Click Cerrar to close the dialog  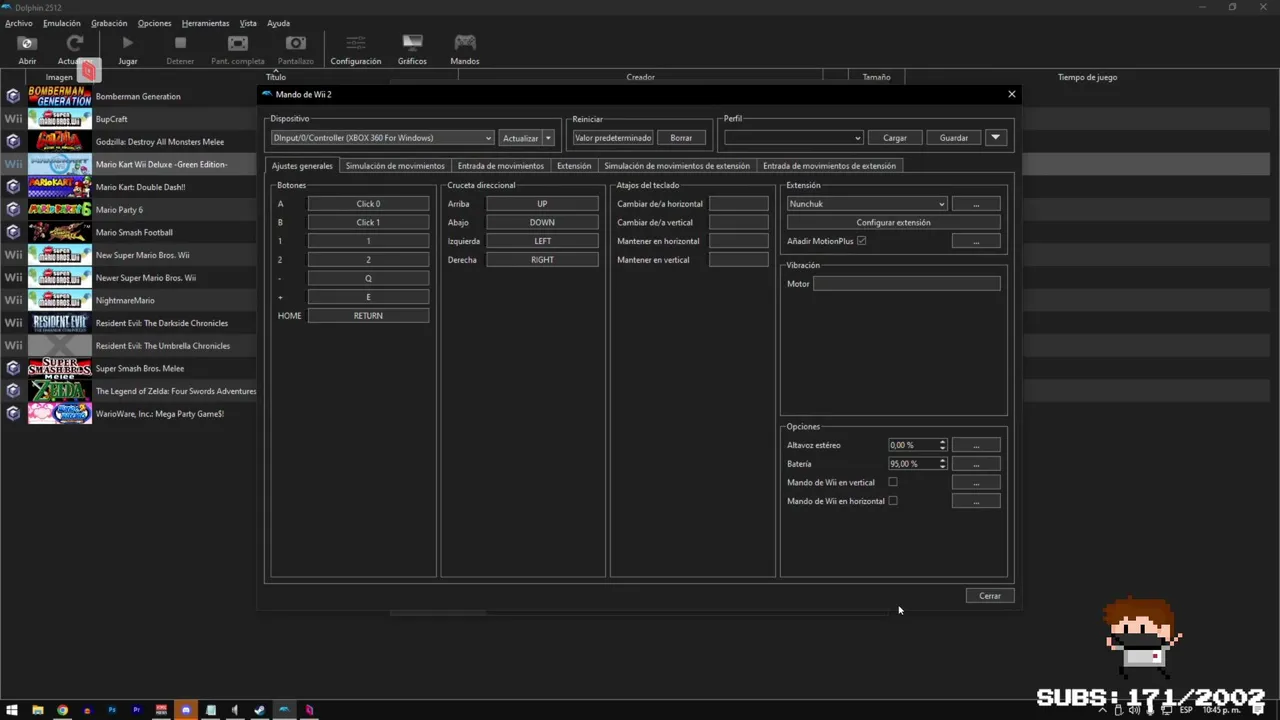click(x=990, y=596)
